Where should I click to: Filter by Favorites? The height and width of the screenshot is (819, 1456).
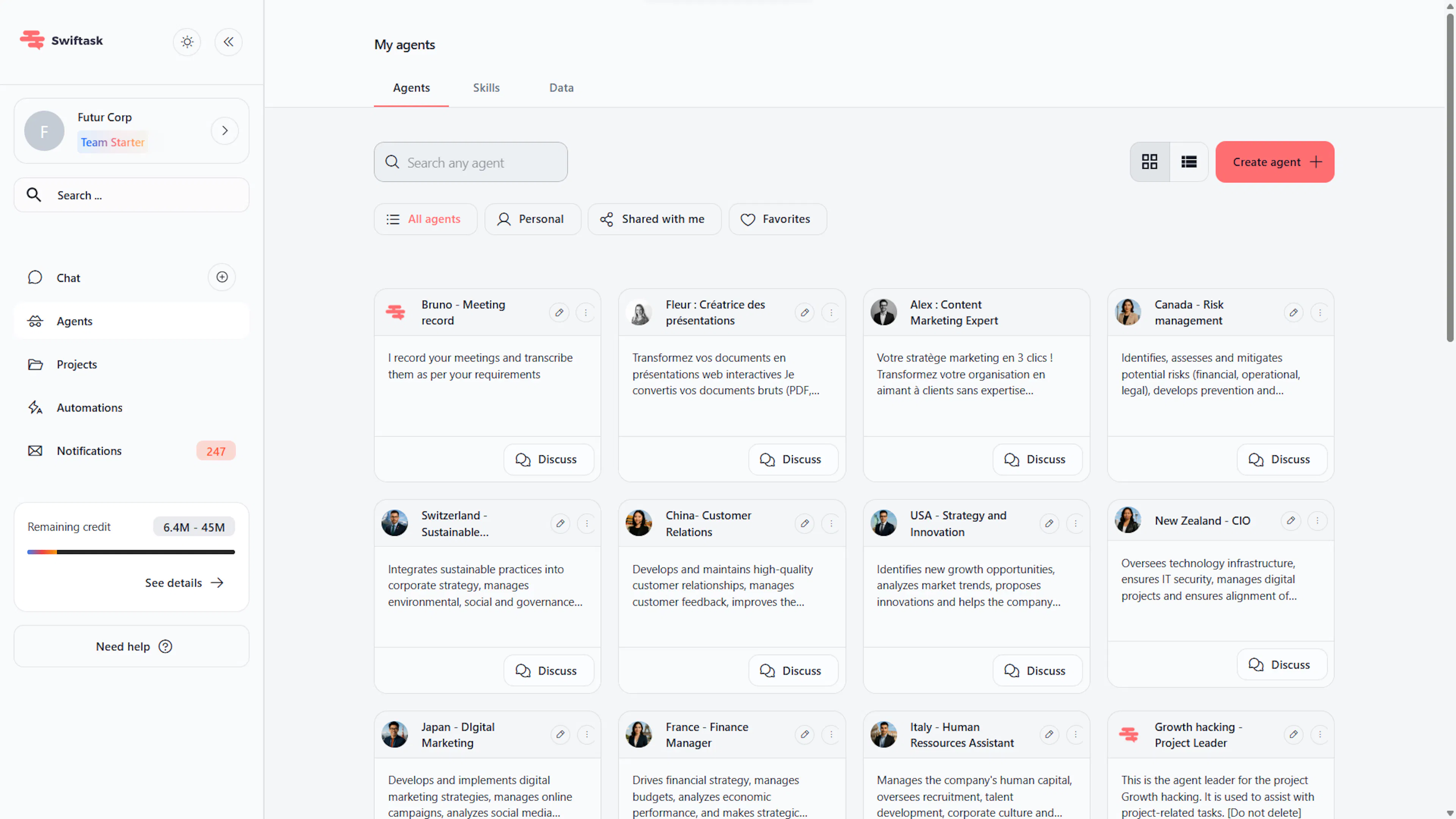coord(777,219)
